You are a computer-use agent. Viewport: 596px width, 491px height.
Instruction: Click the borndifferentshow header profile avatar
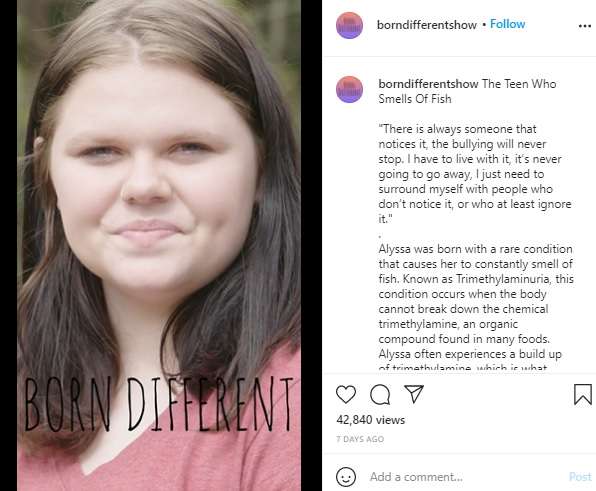[x=349, y=25]
